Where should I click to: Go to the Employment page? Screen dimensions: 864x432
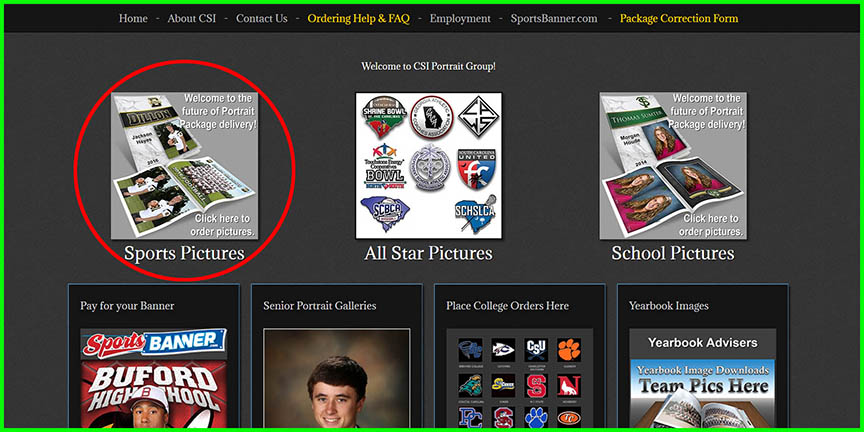460,18
